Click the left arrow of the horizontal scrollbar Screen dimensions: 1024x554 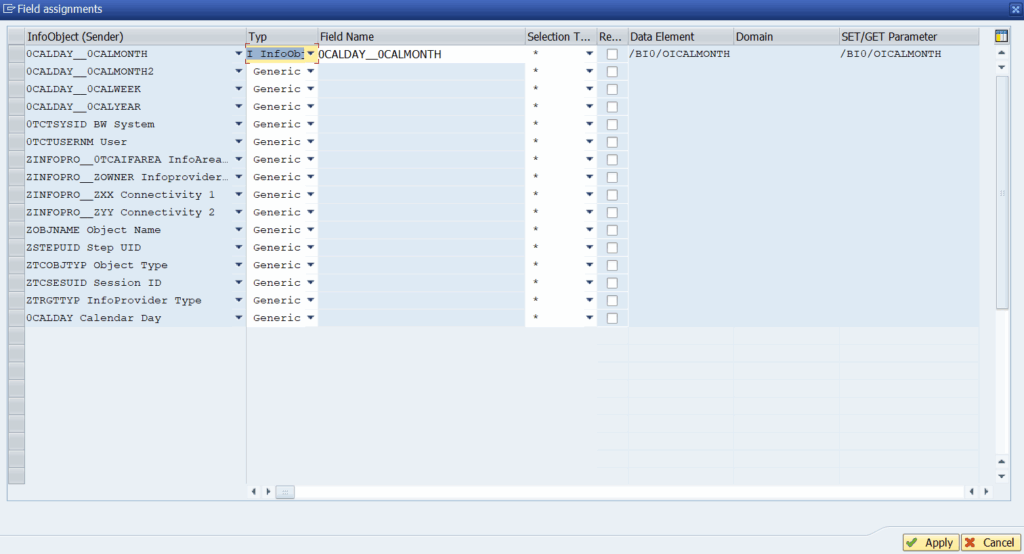(x=254, y=492)
